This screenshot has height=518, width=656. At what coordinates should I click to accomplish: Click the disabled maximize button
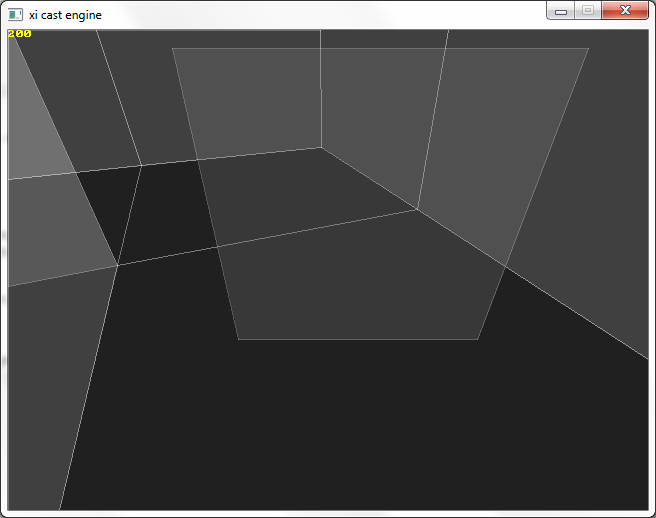click(588, 10)
